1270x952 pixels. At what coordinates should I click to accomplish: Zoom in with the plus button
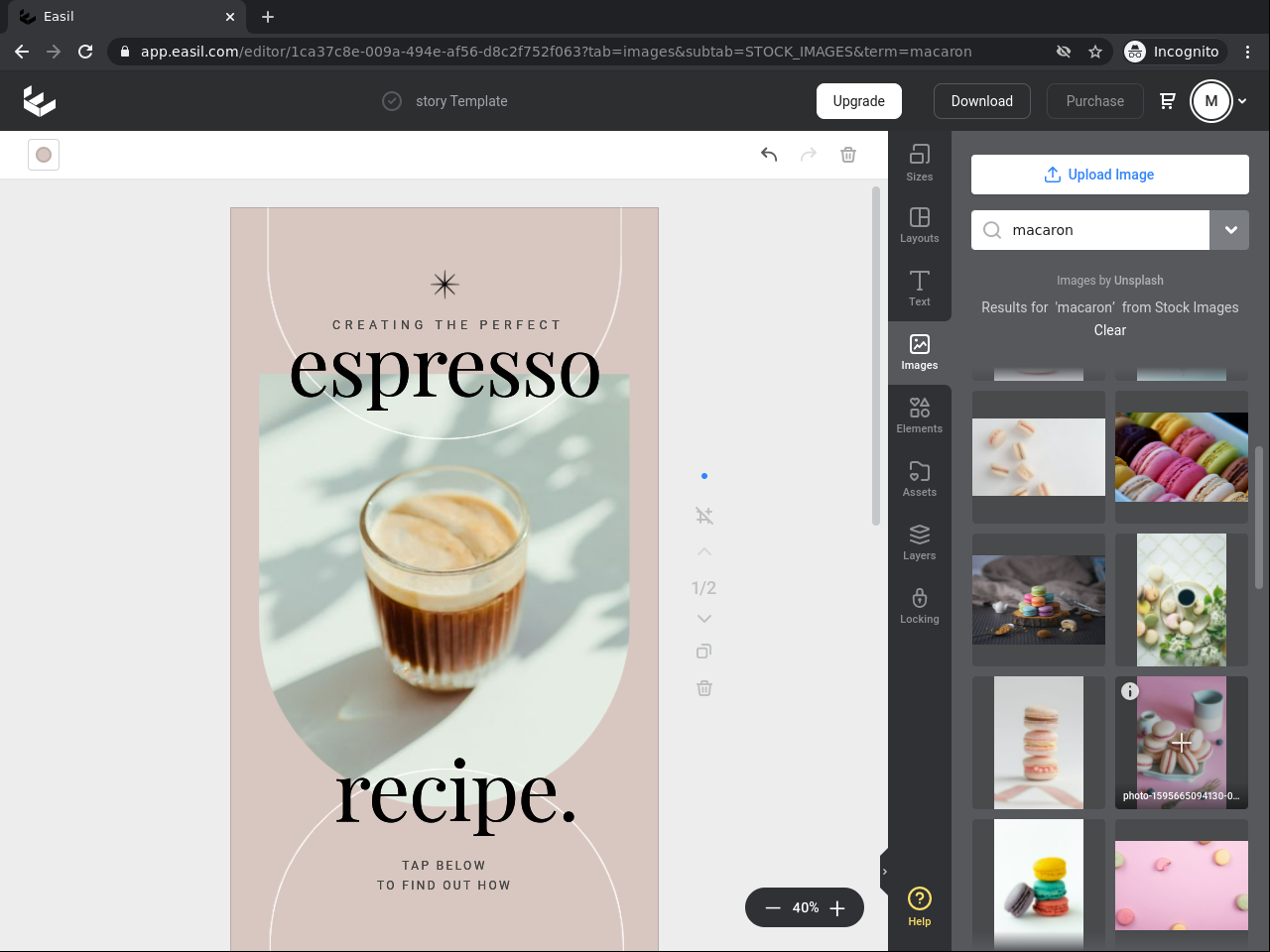[x=837, y=908]
